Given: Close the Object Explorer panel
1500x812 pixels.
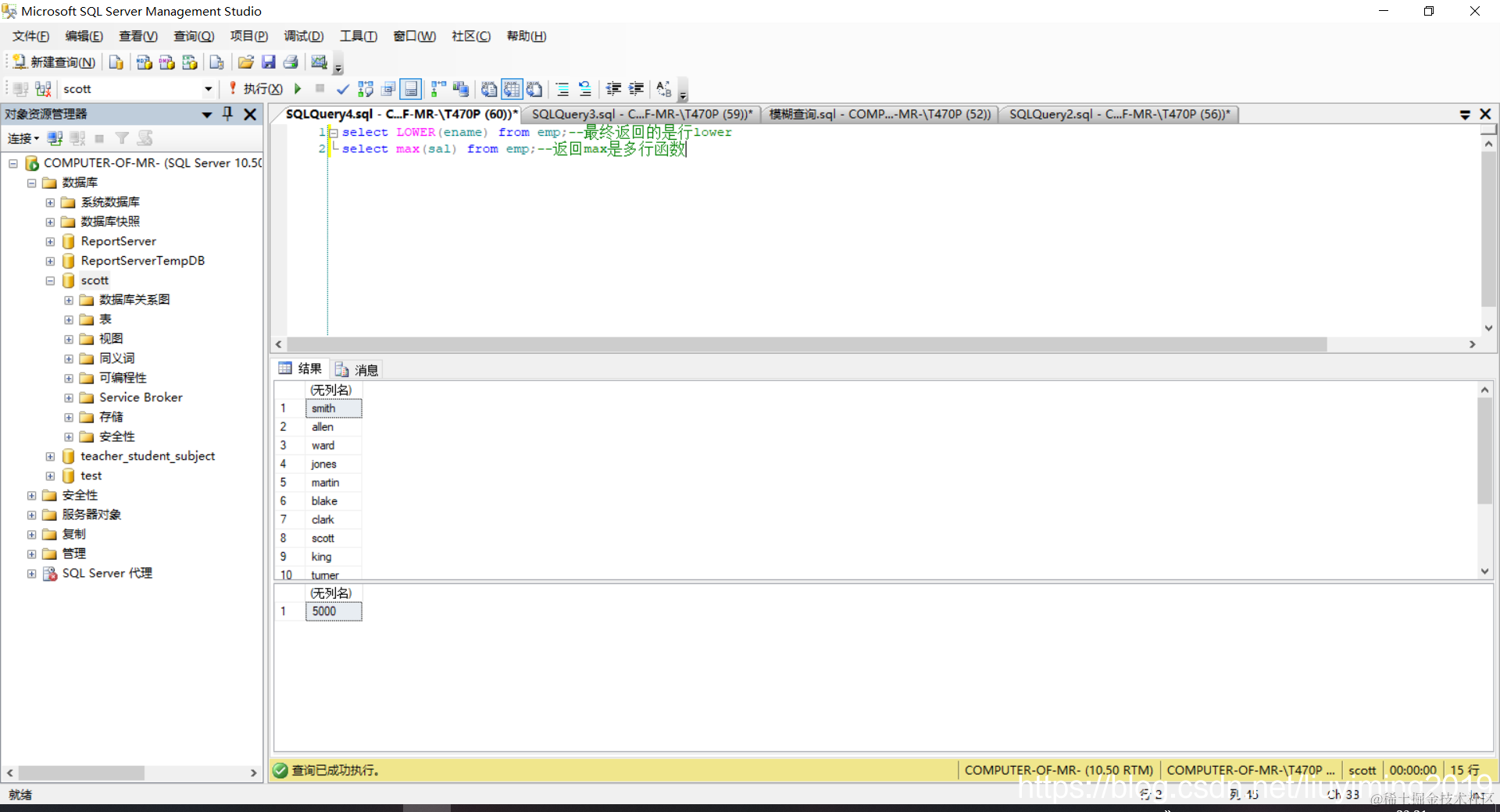Looking at the screenshot, I should pos(250,114).
